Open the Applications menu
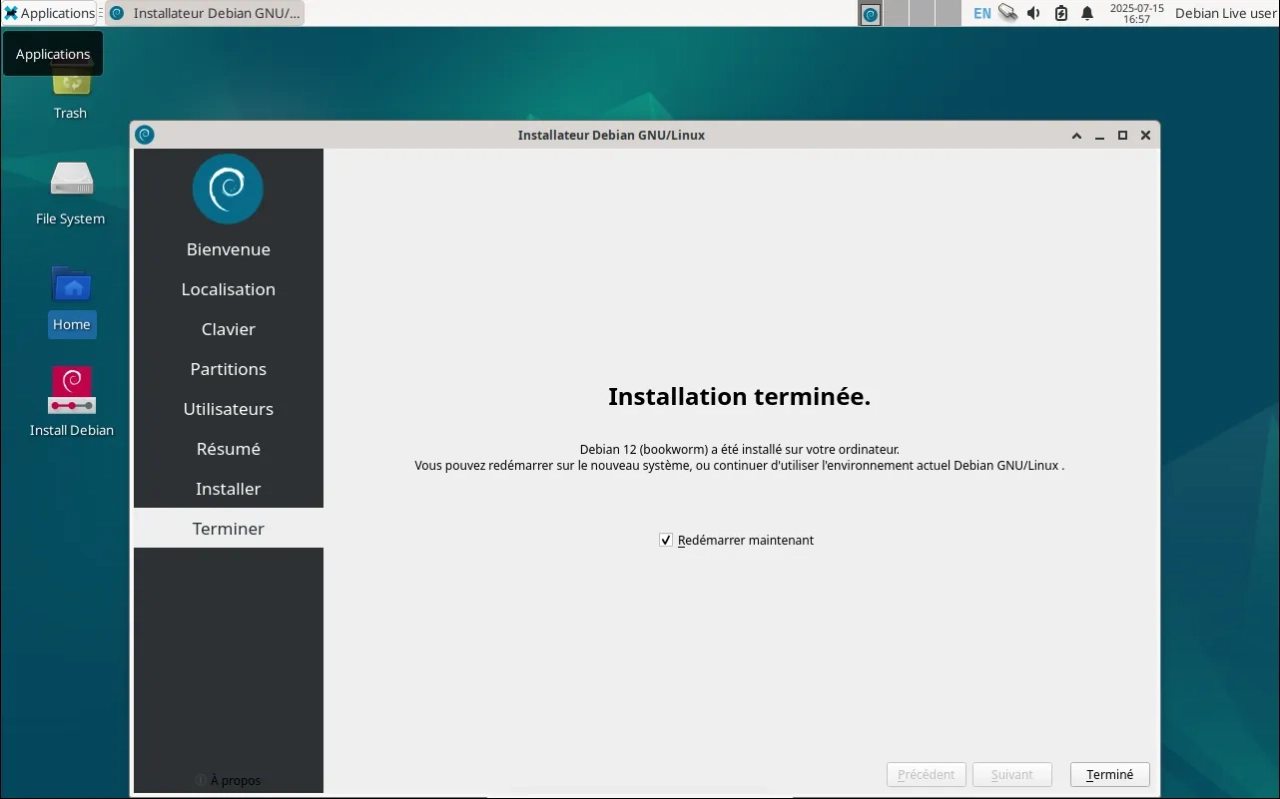The width and height of the screenshot is (1280, 799). click(49, 13)
